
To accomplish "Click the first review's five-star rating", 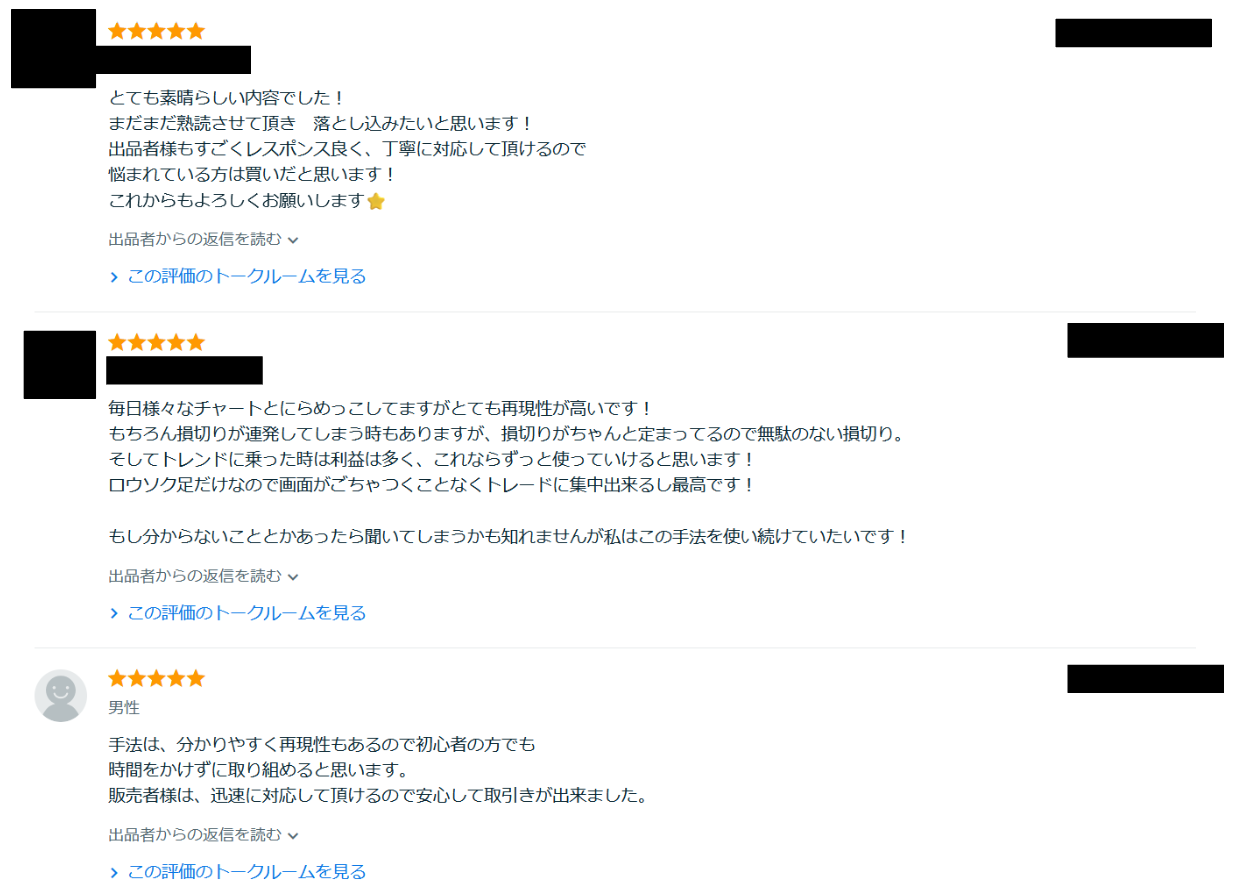I will pyautogui.click(x=156, y=31).
